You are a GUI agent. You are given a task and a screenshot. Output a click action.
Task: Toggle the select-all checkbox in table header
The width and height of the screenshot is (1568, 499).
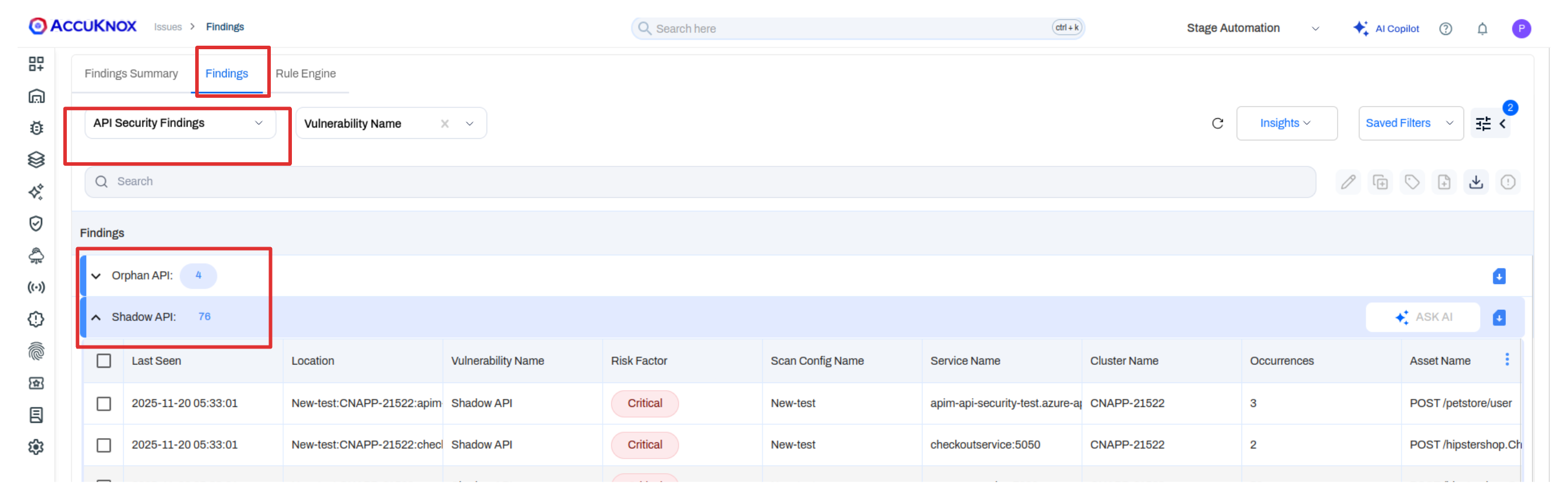pyautogui.click(x=104, y=361)
